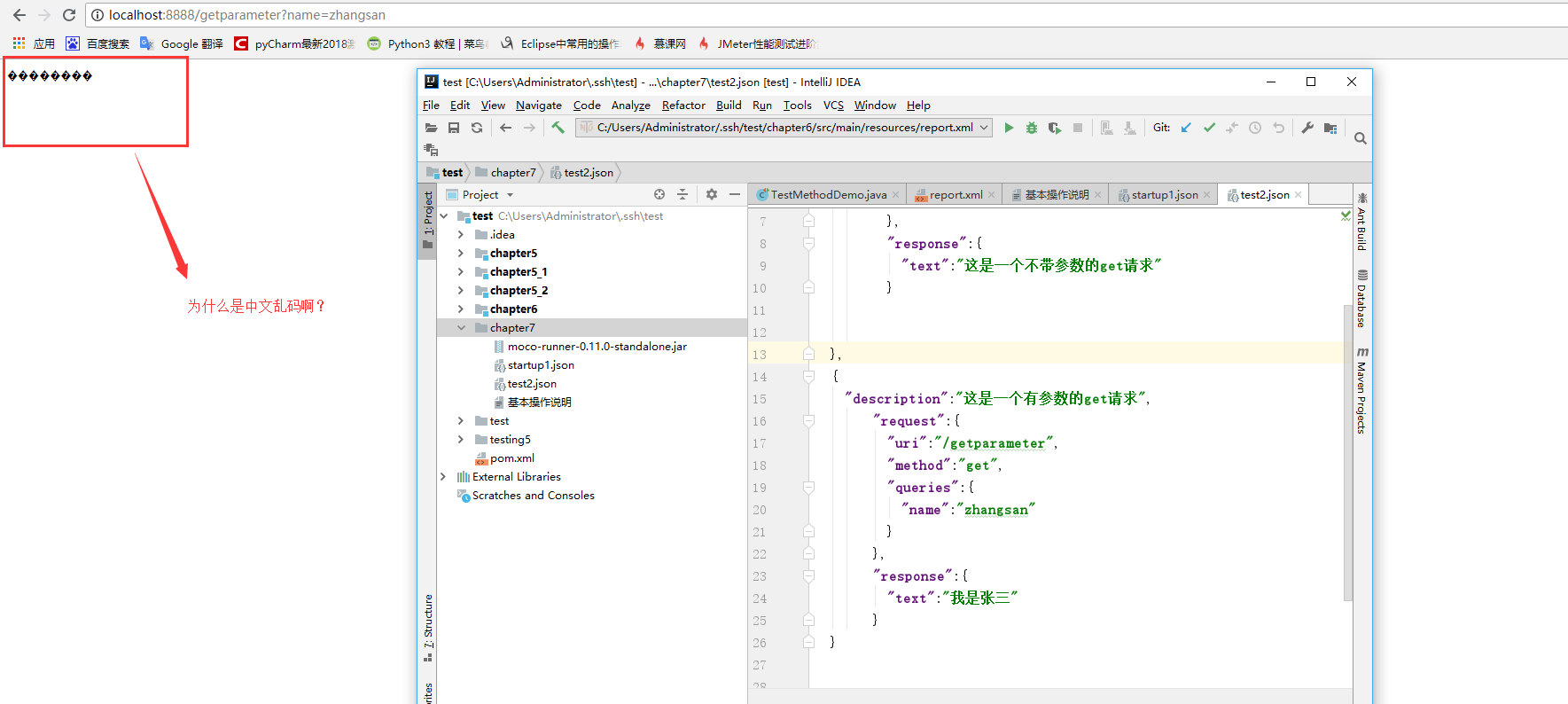Click the Open folder toolbar icon

(x=431, y=128)
